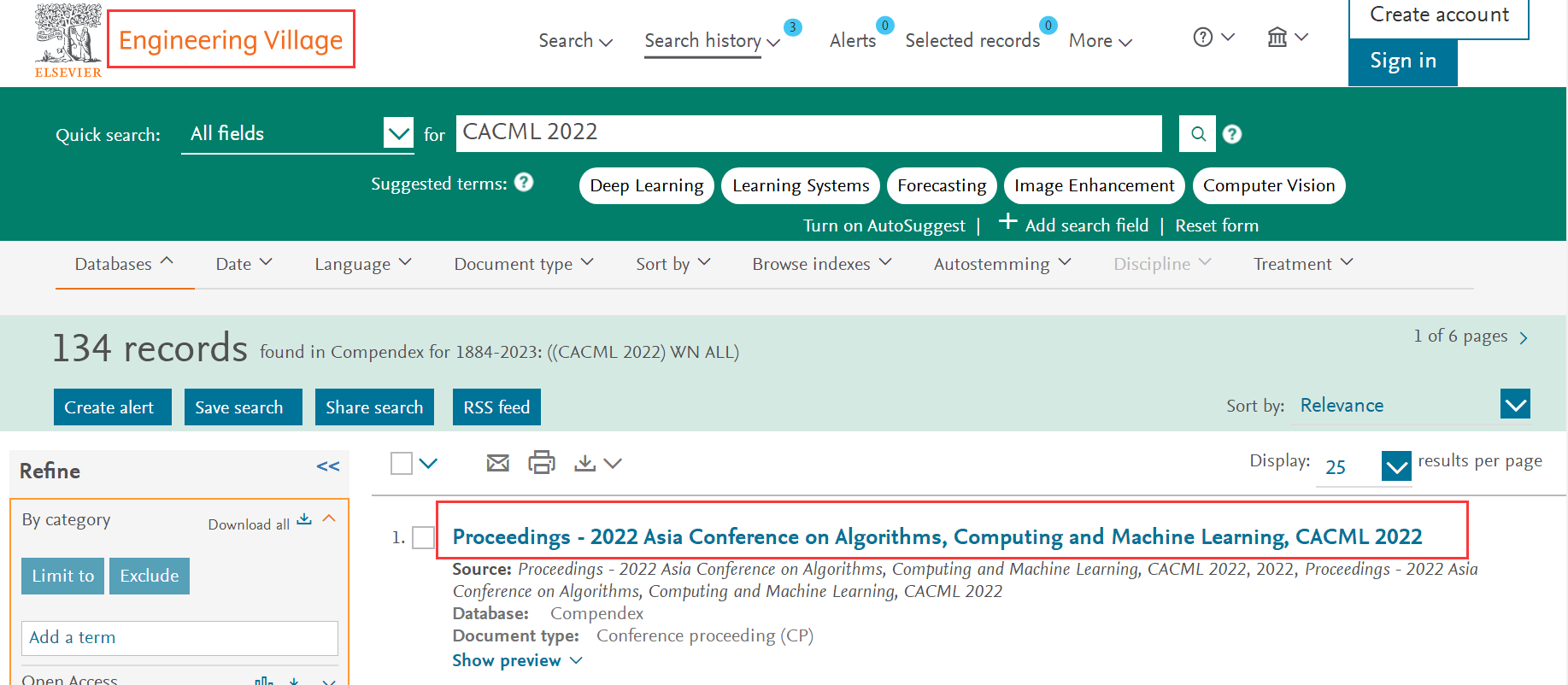Open the Search history menu

(x=712, y=40)
